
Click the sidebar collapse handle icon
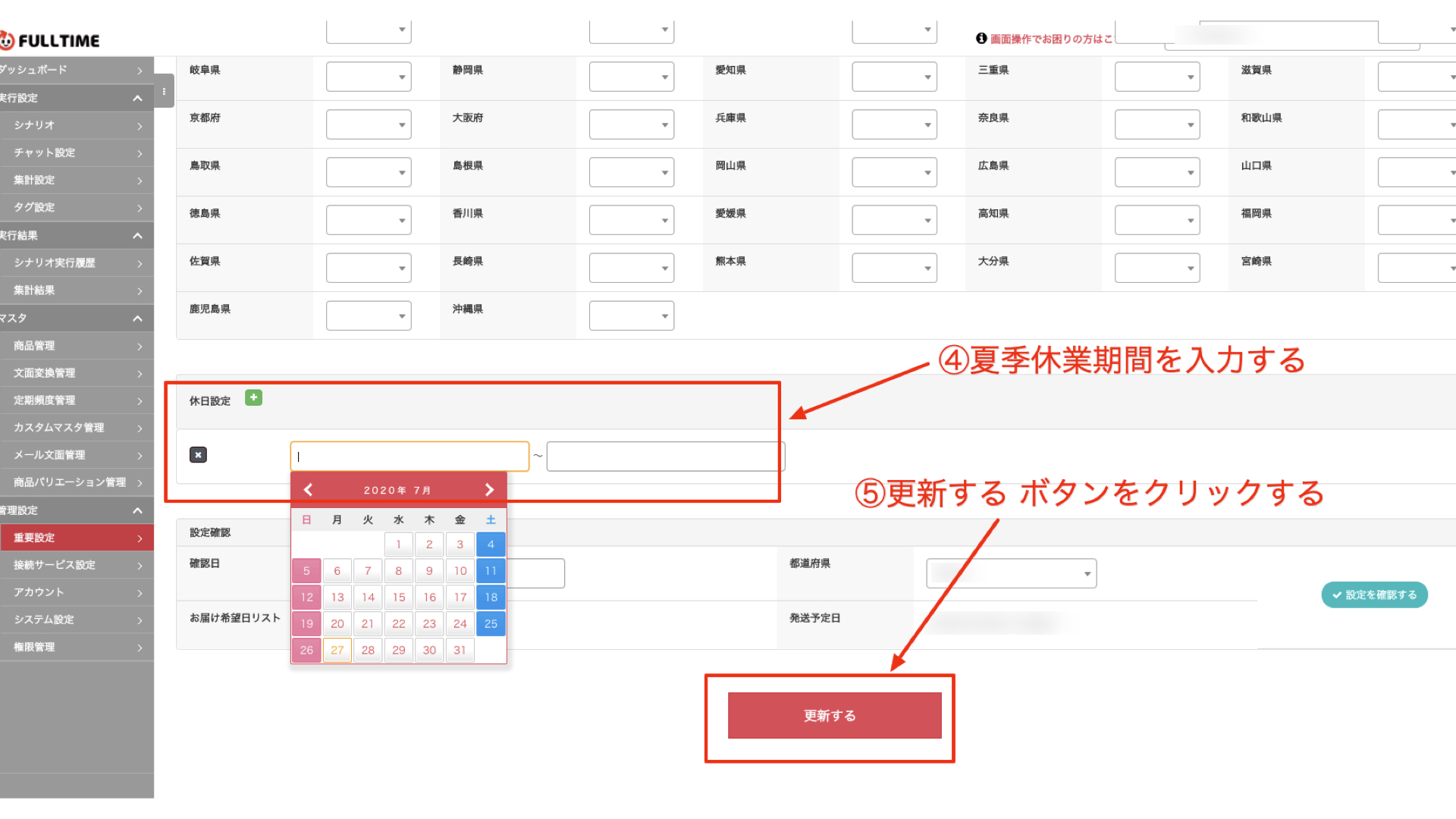coord(164,91)
